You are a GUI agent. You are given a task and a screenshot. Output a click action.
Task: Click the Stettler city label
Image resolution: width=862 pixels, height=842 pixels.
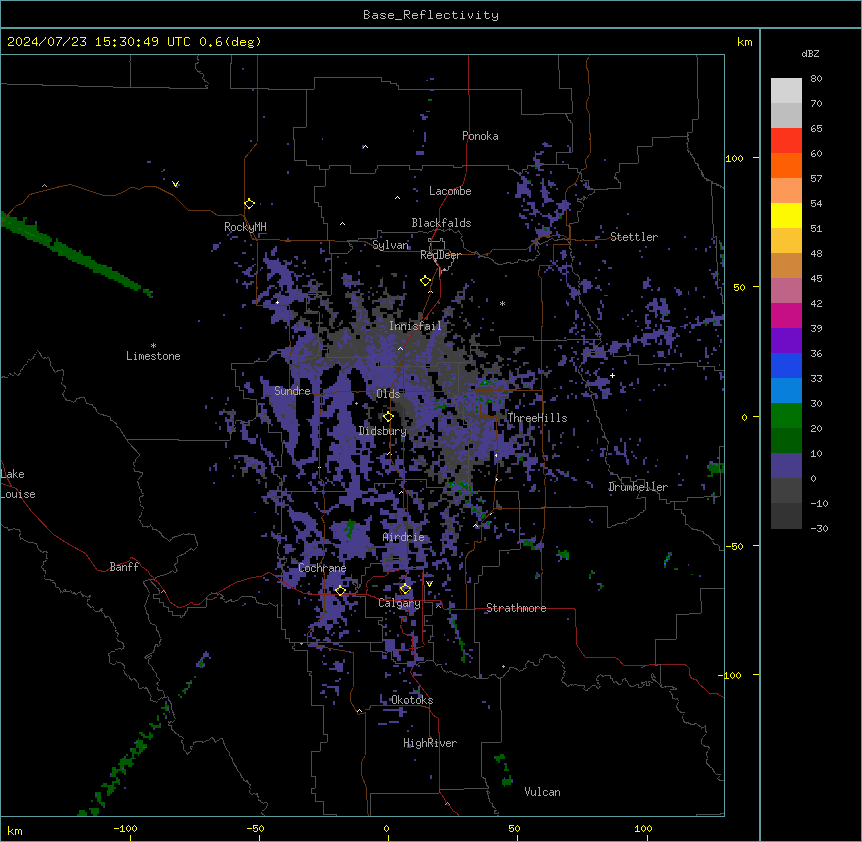coord(634,237)
